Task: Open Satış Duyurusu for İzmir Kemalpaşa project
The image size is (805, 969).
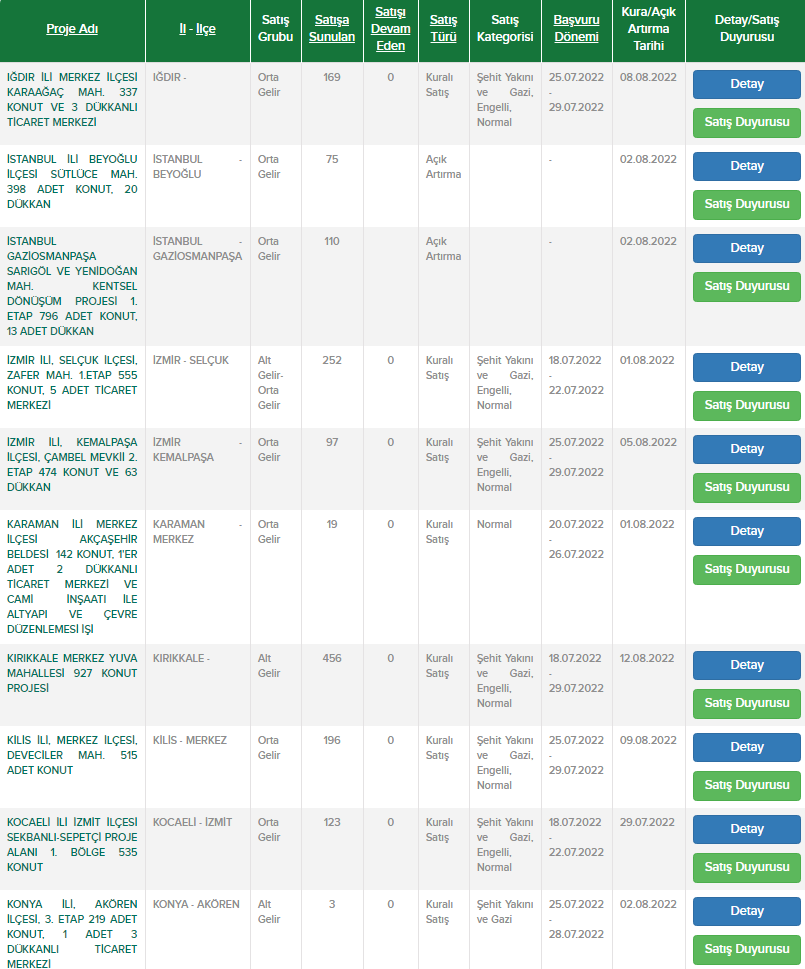Action: [x=746, y=487]
